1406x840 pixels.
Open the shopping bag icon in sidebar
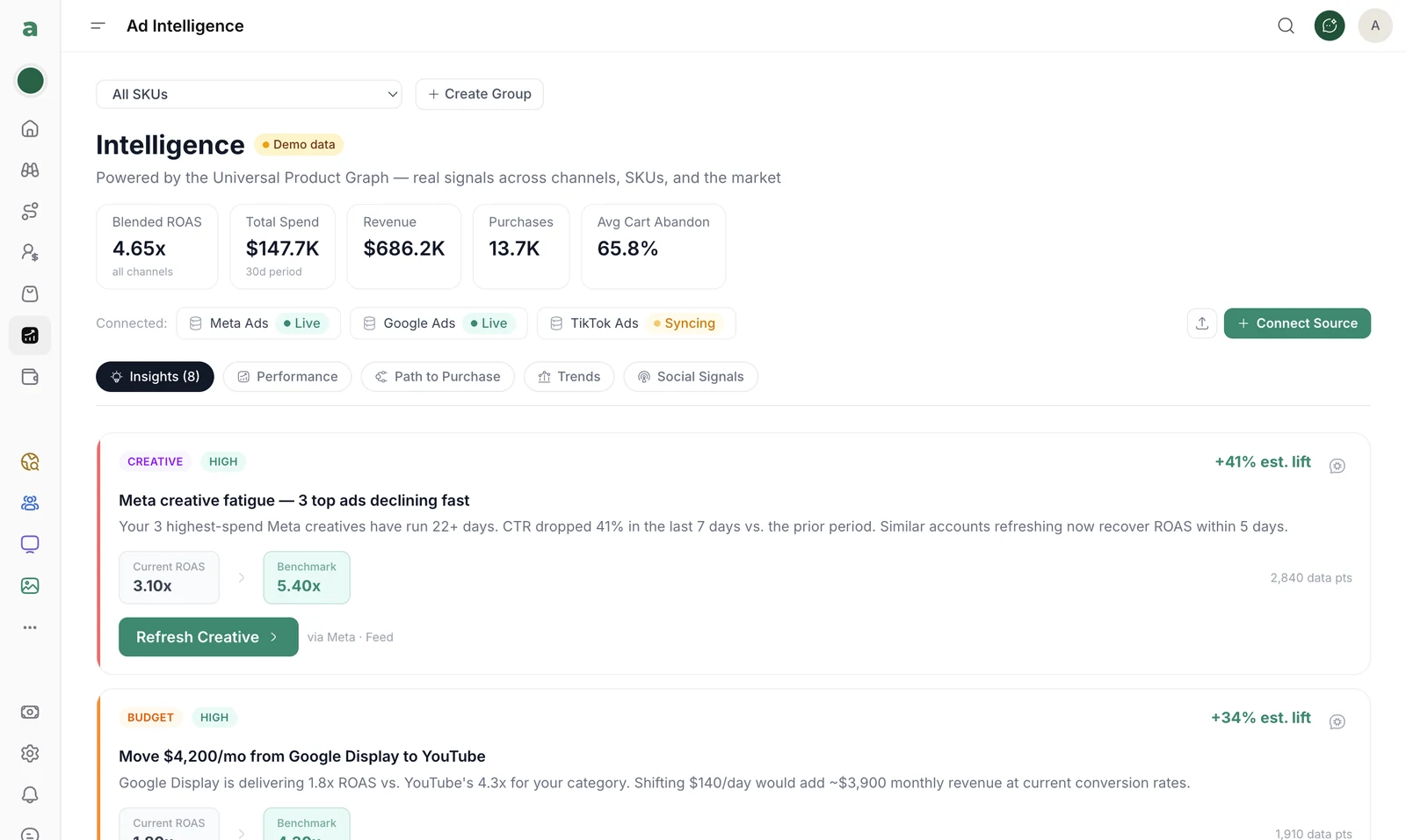coord(30,293)
